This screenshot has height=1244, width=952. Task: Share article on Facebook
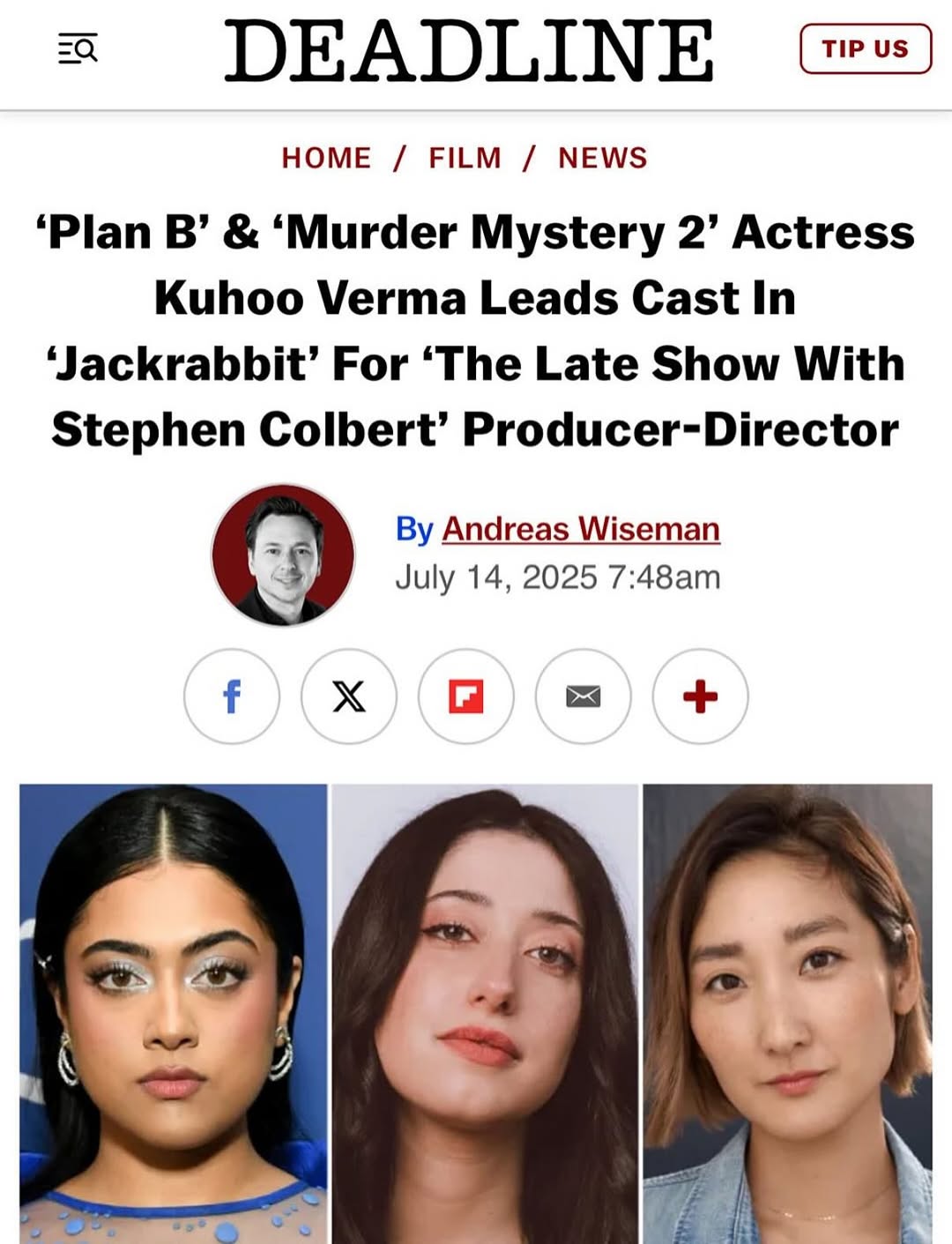tap(232, 696)
